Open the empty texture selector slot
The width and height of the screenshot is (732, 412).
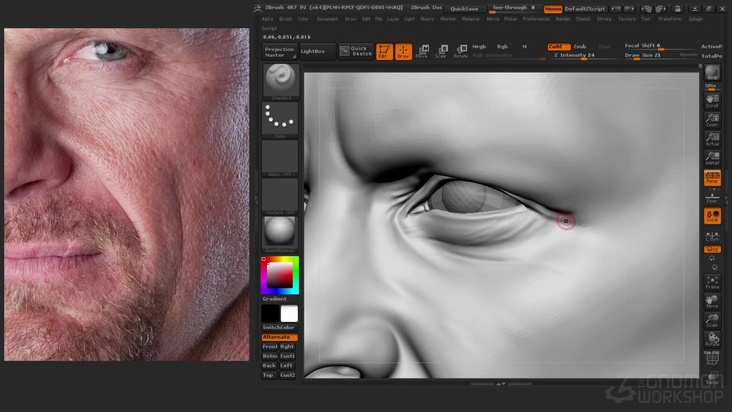(x=280, y=195)
